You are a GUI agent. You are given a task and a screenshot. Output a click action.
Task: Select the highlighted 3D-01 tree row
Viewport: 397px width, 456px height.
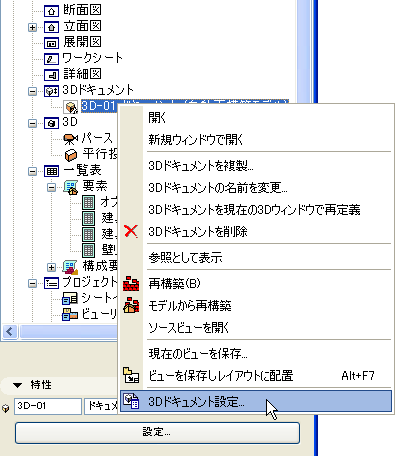(99, 106)
